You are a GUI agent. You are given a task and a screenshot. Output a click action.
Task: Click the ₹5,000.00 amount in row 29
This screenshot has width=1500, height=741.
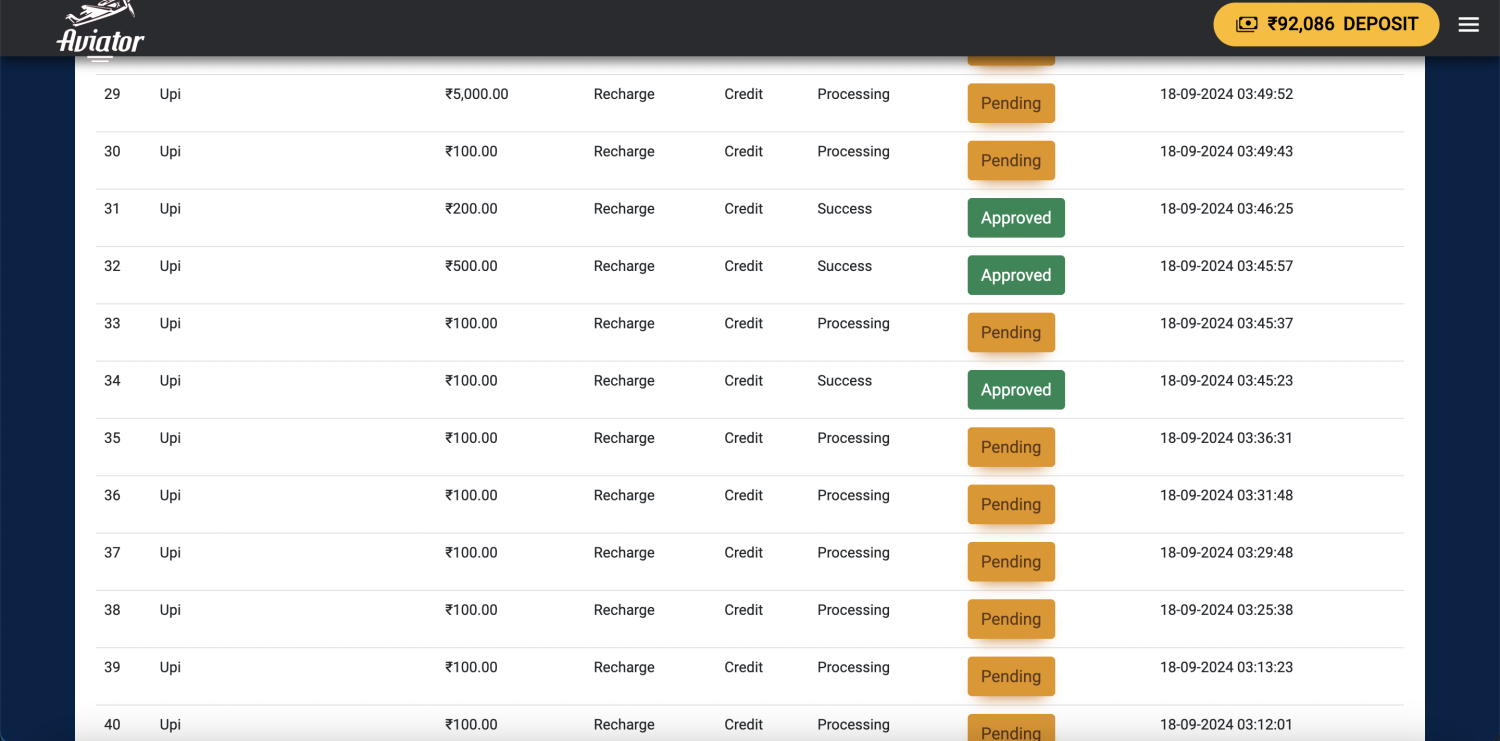click(x=476, y=95)
